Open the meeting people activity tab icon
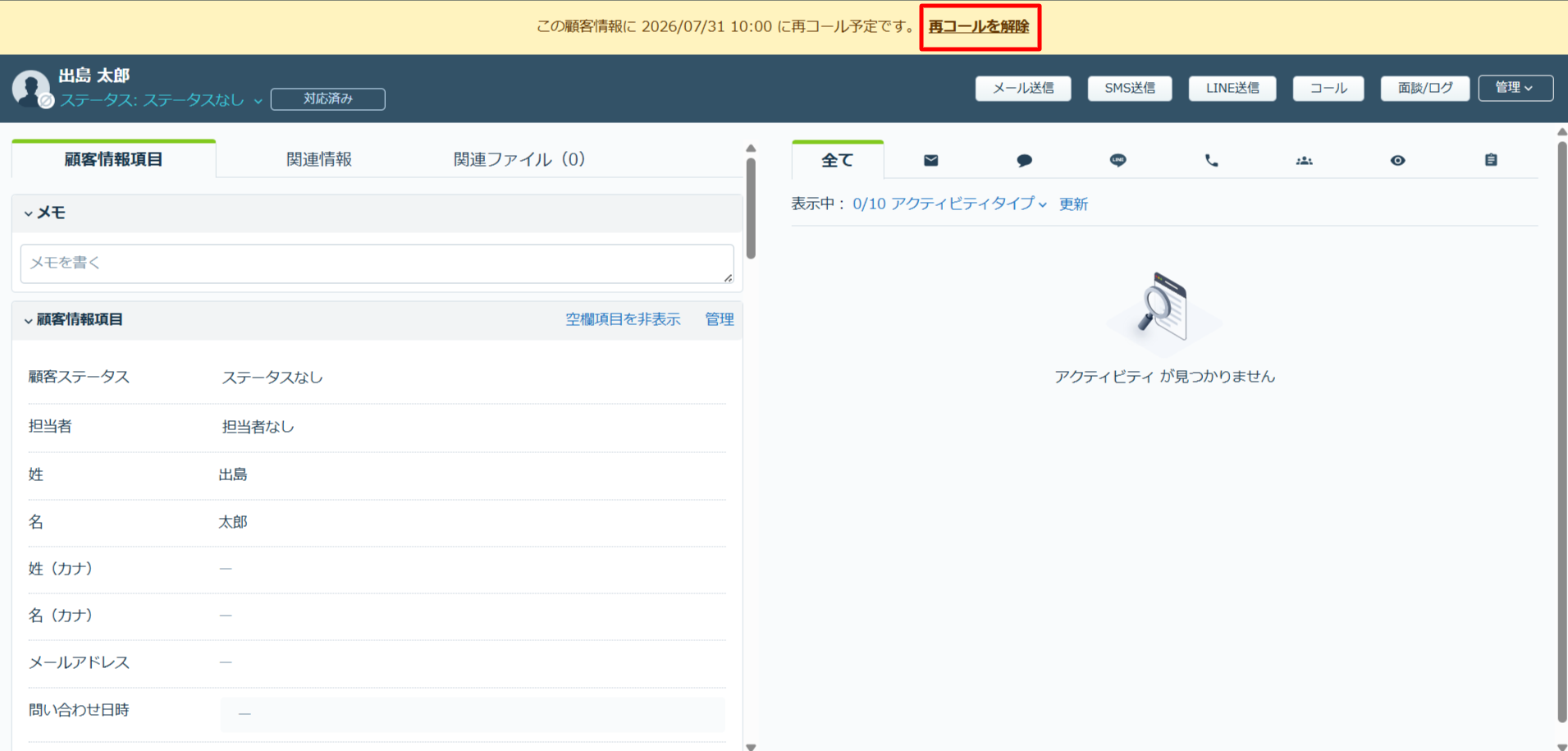Viewport: 1568px width, 751px height. 1305,160
